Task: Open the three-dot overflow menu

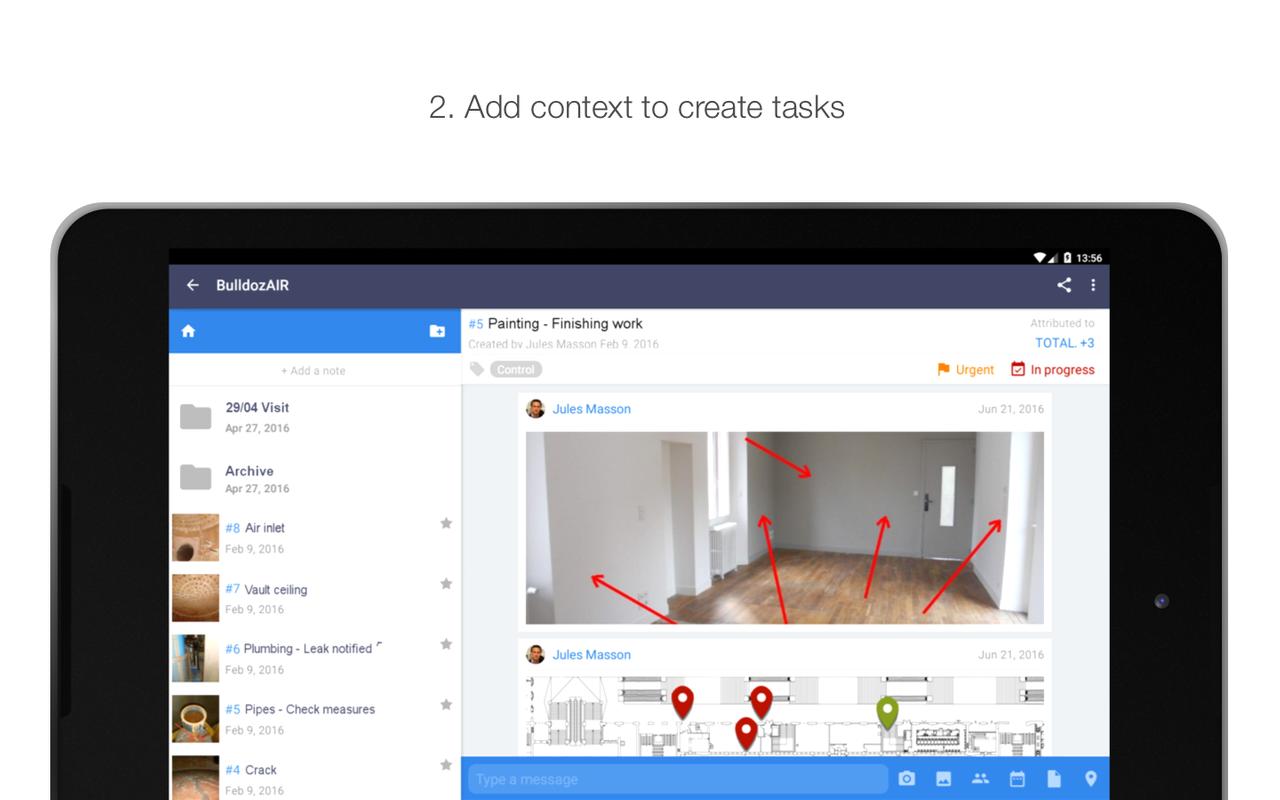Action: (1093, 285)
